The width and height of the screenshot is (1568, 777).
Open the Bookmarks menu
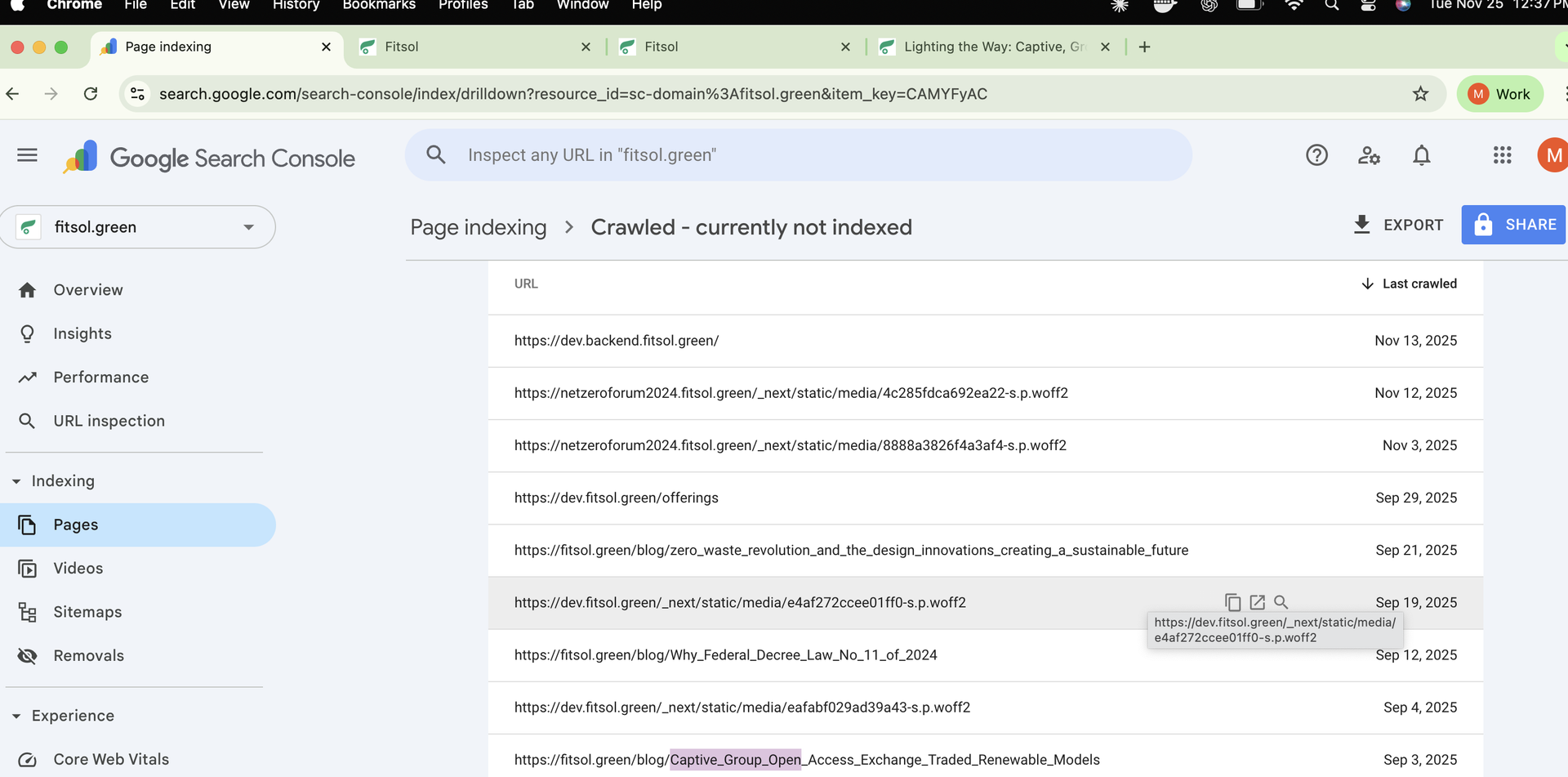[x=379, y=5]
